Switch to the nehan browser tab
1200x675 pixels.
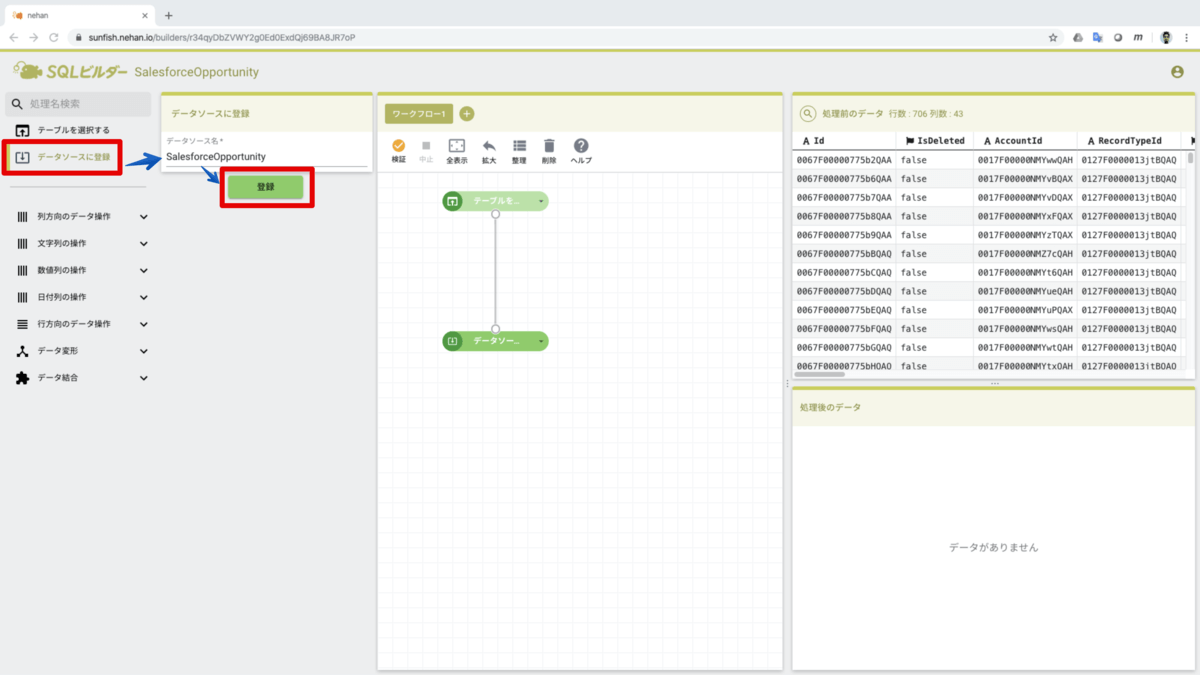click(x=78, y=15)
